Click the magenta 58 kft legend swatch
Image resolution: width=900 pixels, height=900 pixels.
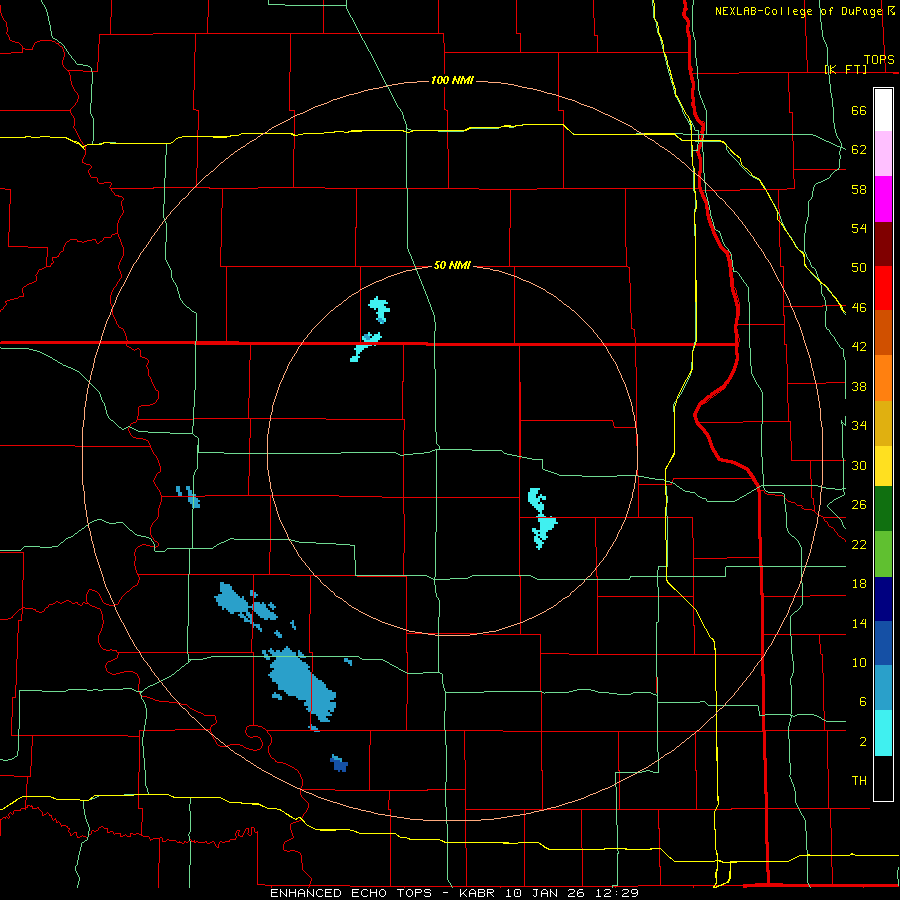coord(883,199)
